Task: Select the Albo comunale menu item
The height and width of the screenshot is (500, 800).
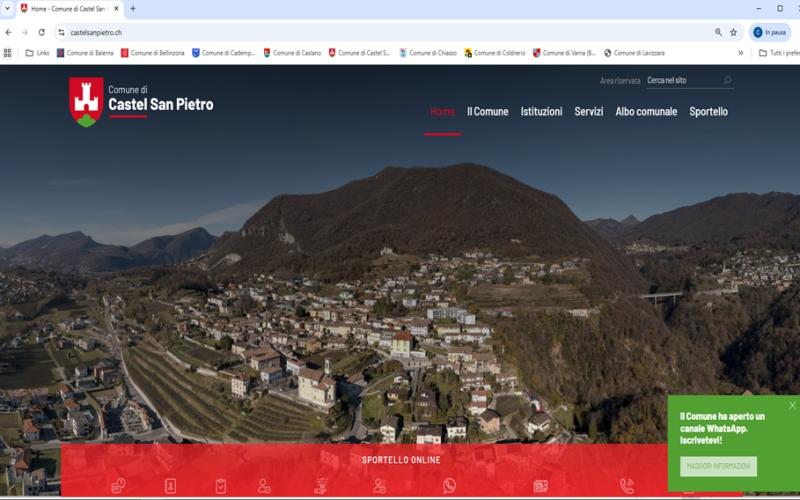Action: tap(646, 112)
